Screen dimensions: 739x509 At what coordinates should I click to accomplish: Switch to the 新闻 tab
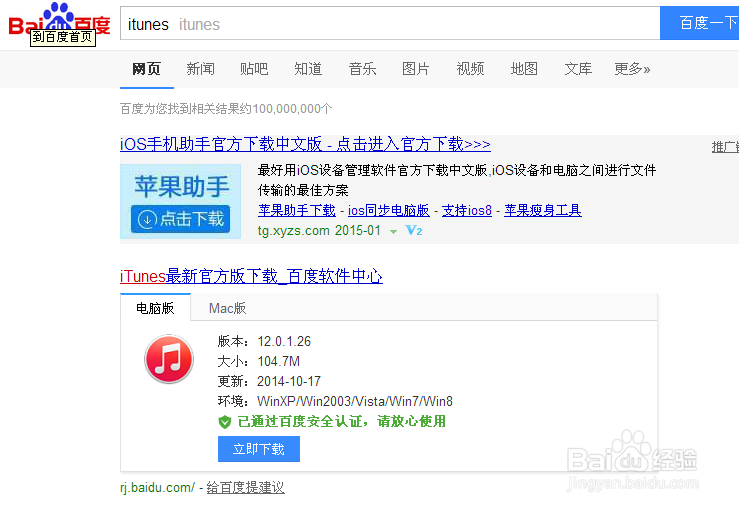pyautogui.click(x=200, y=69)
